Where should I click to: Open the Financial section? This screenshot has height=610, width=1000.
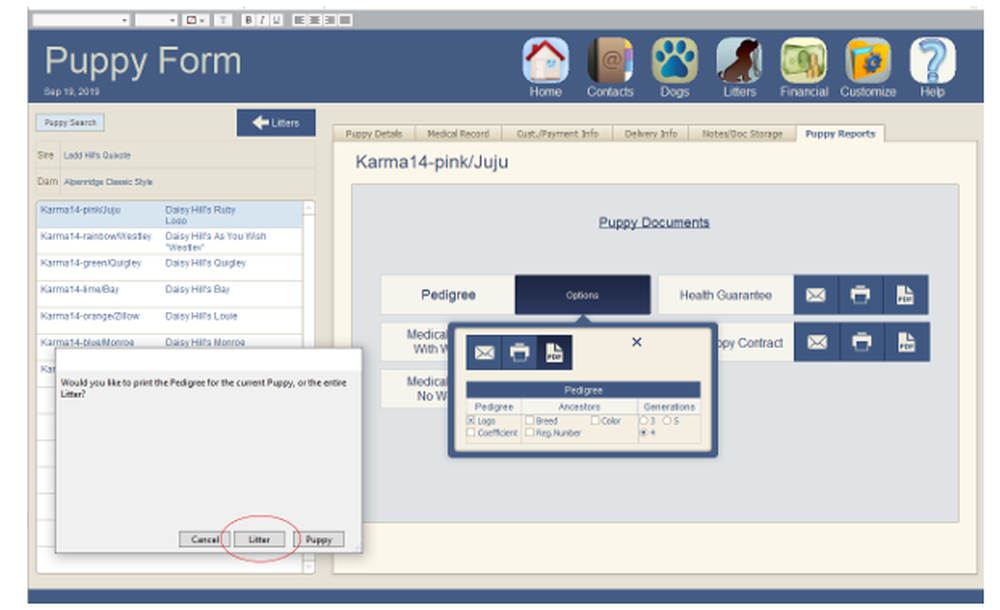[803, 60]
